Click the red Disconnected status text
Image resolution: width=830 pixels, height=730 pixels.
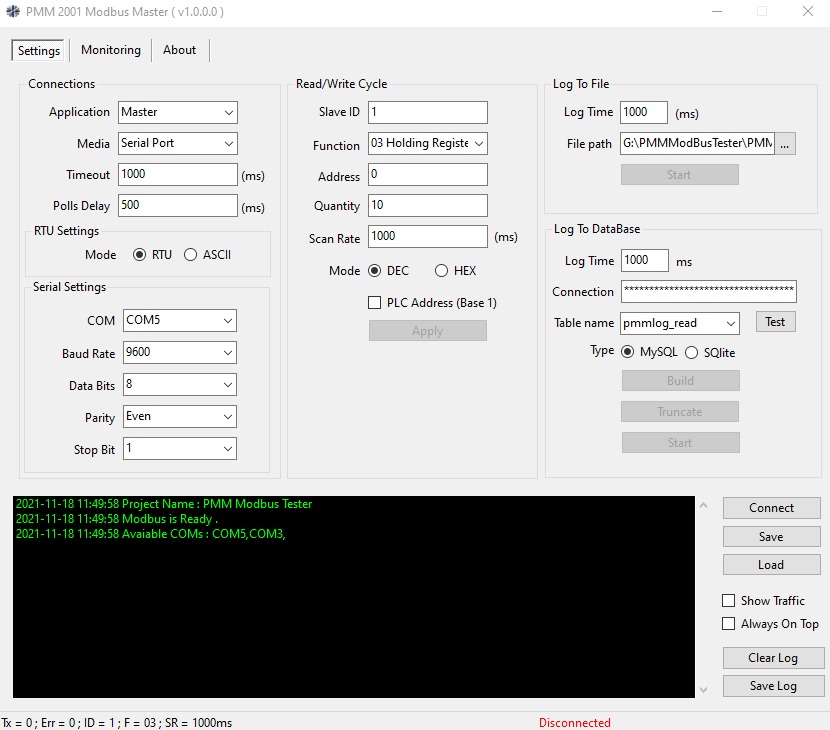pos(575,723)
